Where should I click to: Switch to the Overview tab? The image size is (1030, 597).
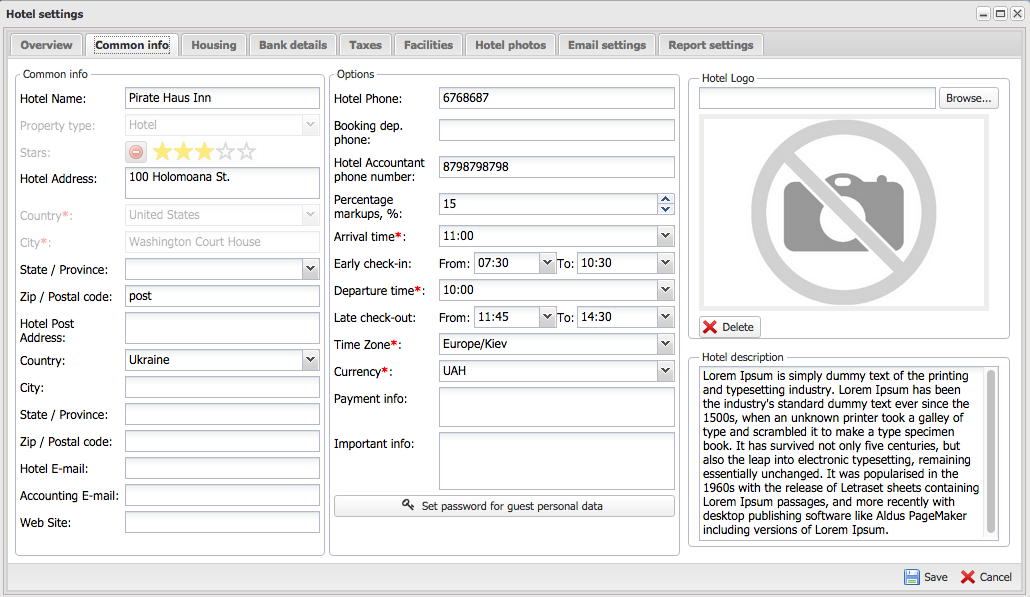click(47, 45)
